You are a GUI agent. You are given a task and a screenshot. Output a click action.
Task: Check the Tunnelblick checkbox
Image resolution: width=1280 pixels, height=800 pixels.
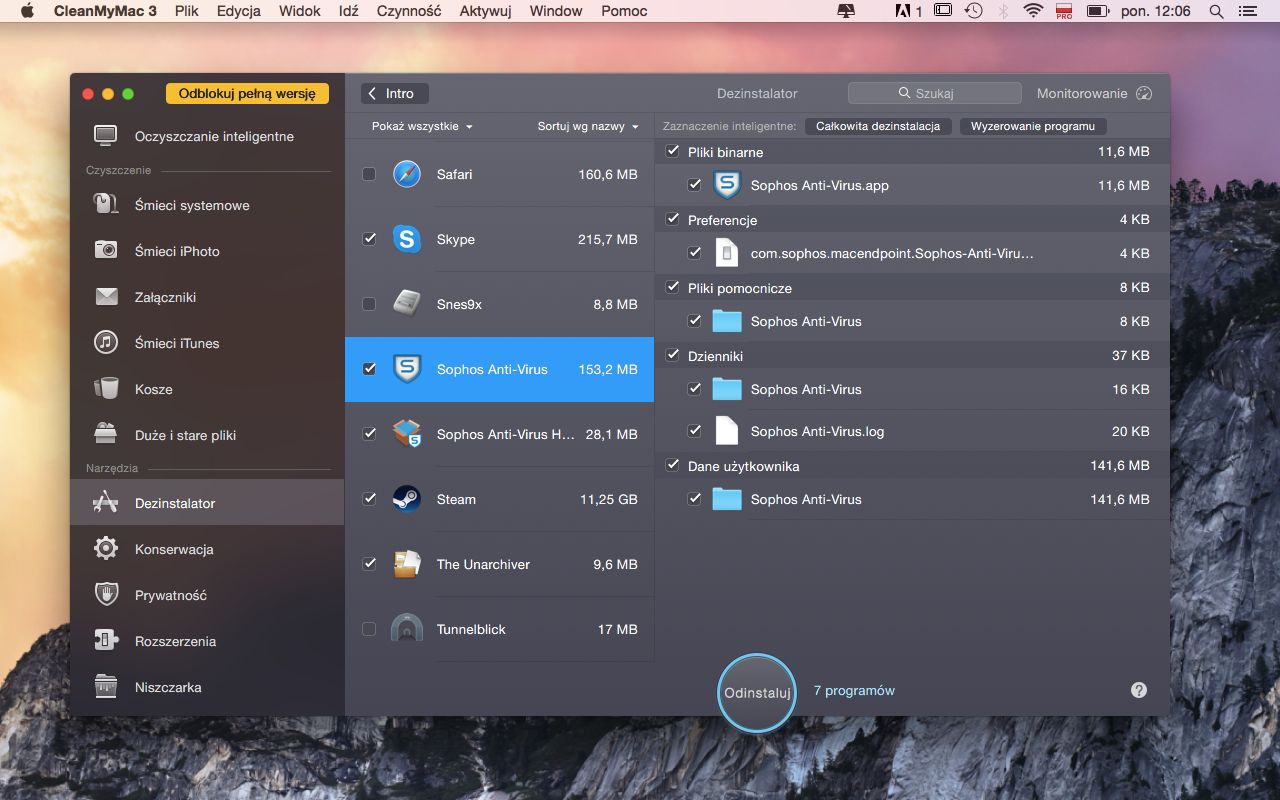coord(369,629)
